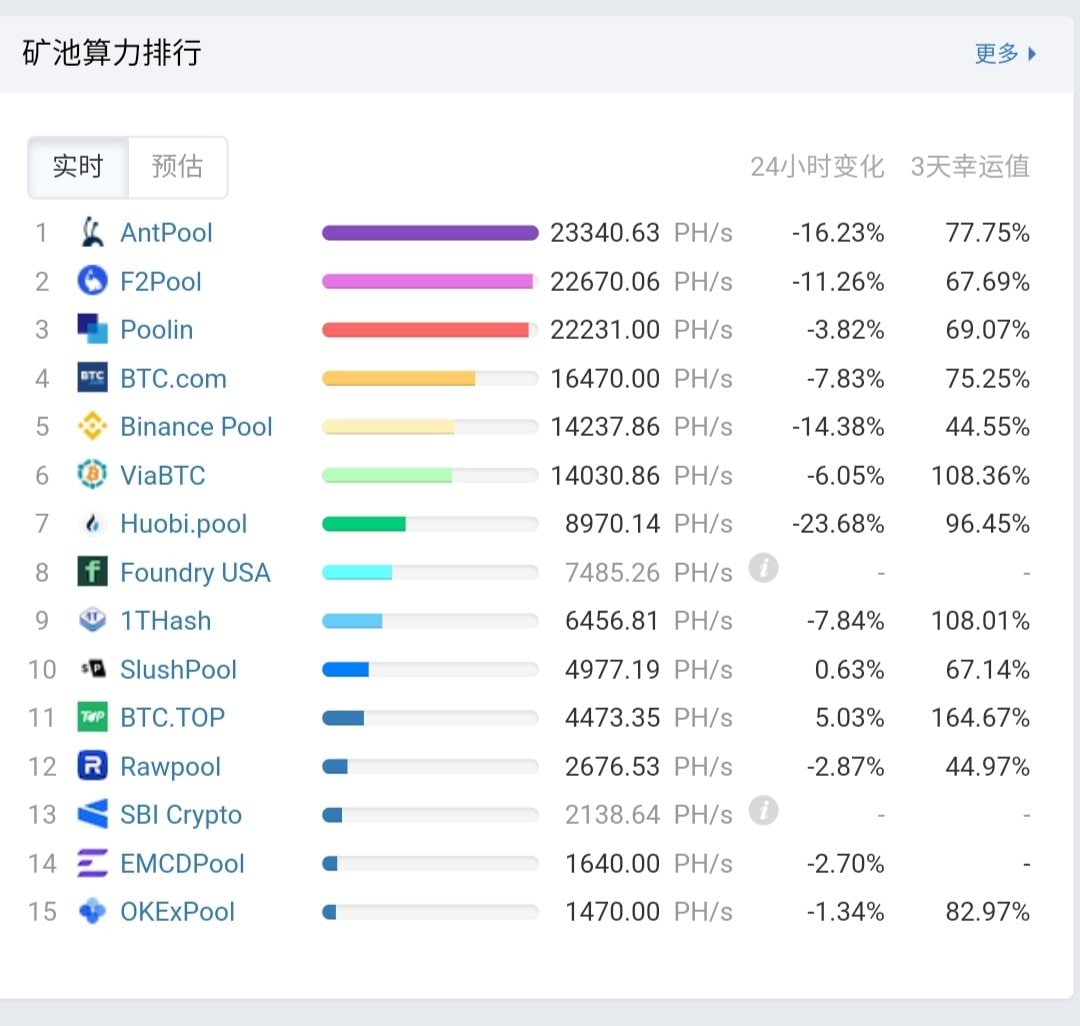Viewport: 1080px width, 1026px height.
Task: Open the SlushPool link
Action: pos(178,669)
